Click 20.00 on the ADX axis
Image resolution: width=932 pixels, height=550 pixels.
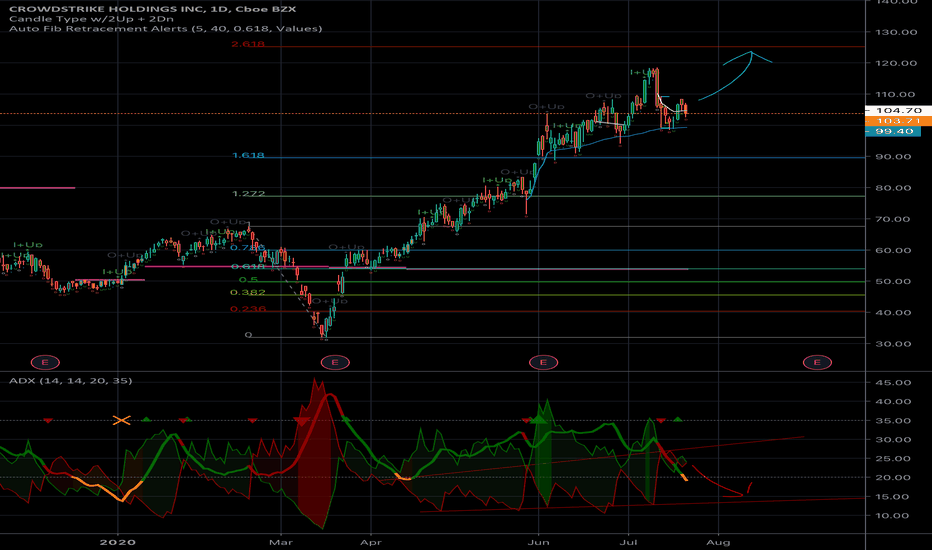click(x=894, y=477)
